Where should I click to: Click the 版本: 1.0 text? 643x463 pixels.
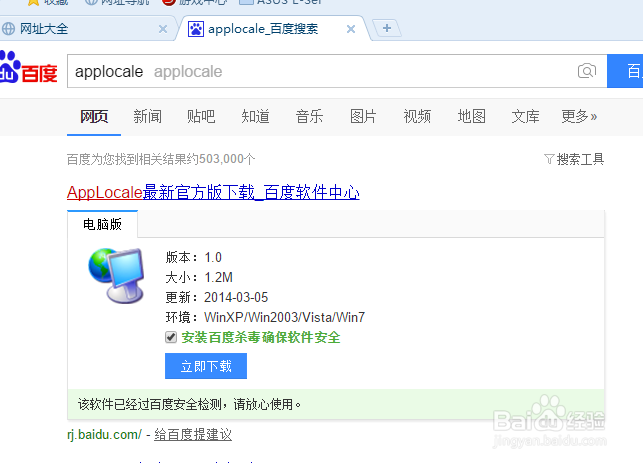(x=194, y=258)
